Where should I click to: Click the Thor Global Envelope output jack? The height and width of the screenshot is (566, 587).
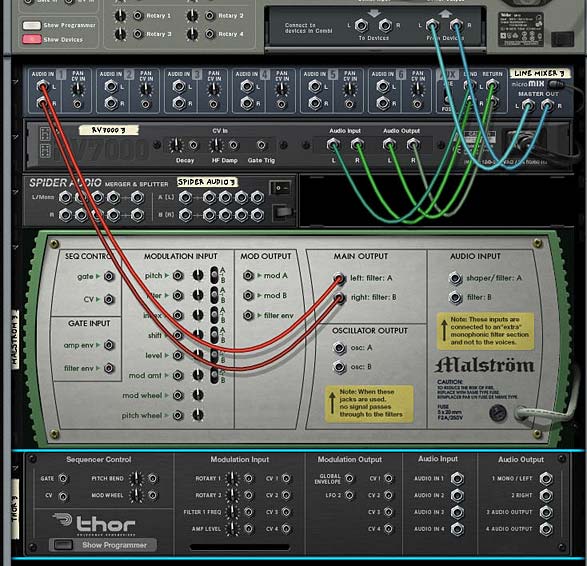click(x=349, y=478)
